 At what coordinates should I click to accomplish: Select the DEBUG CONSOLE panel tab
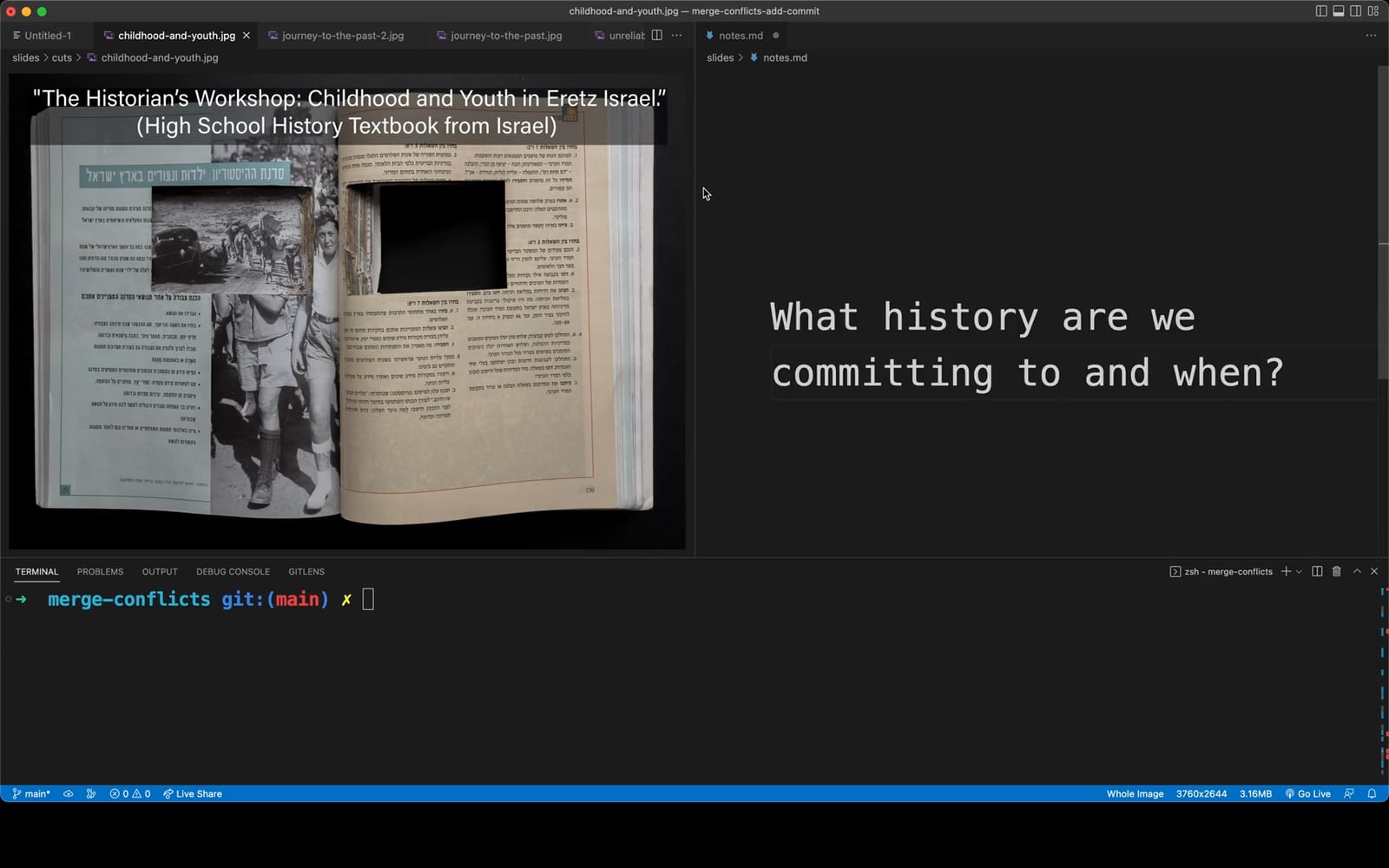coord(233,571)
